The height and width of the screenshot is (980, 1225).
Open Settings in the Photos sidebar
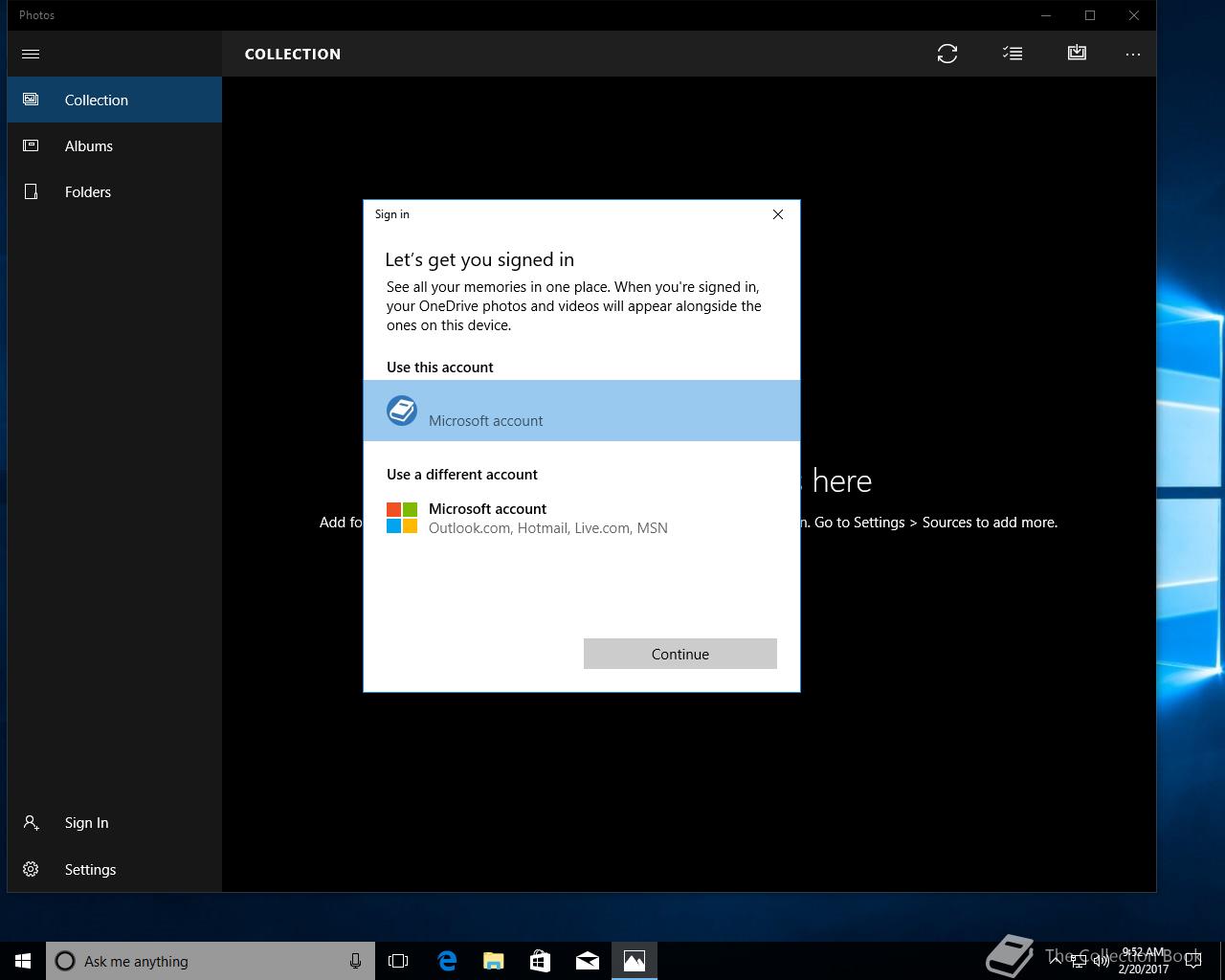pyautogui.click(x=115, y=869)
